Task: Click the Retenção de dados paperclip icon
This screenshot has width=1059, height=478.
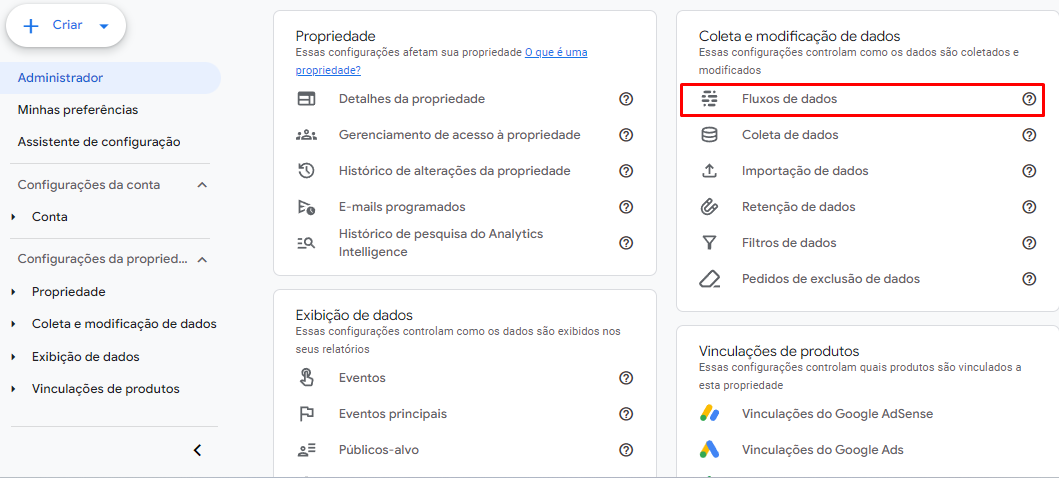Action: [x=709, y=207]
